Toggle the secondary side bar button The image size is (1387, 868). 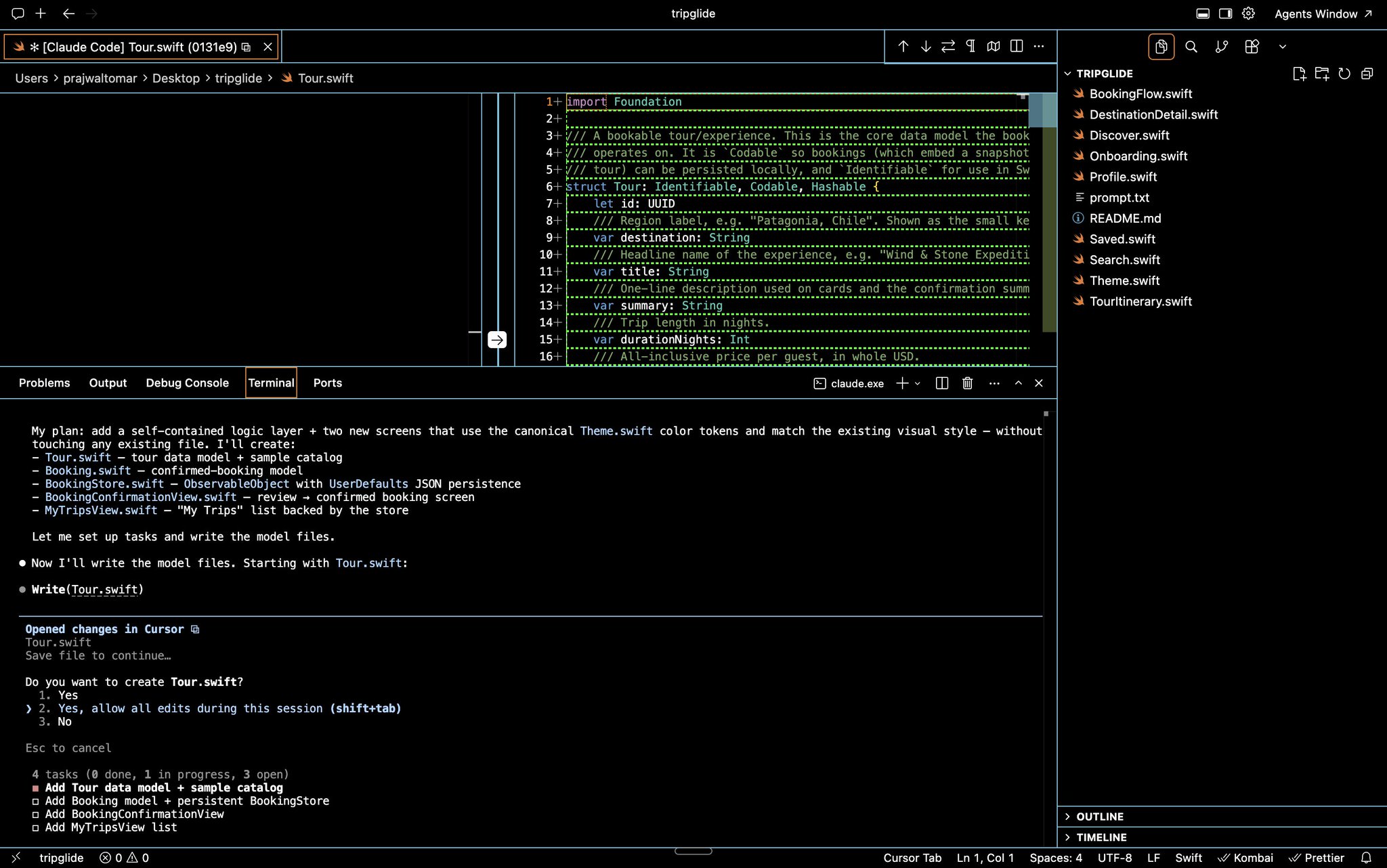tap(1226, 14)
